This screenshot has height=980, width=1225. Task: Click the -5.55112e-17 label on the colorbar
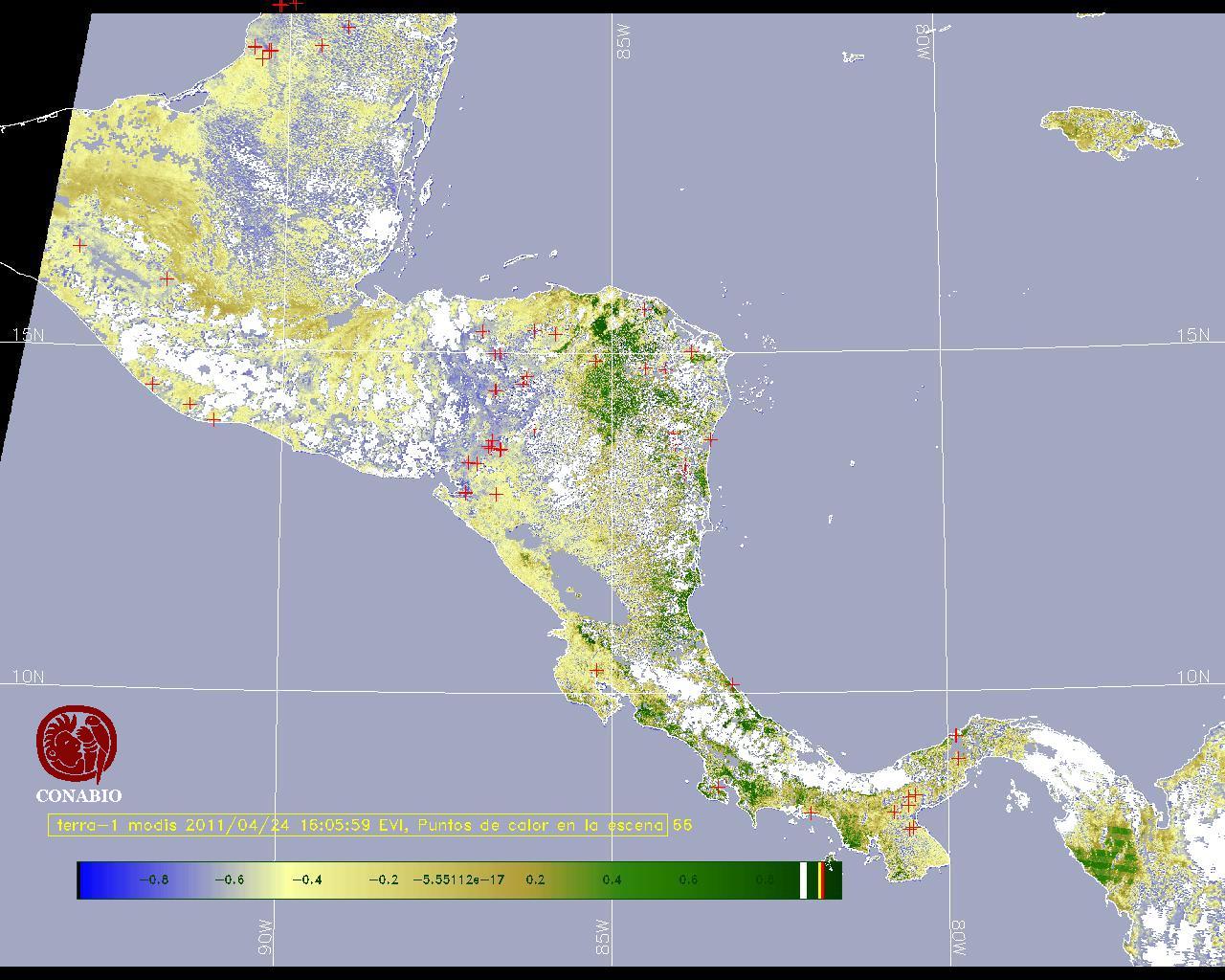[x=458, y=880]
